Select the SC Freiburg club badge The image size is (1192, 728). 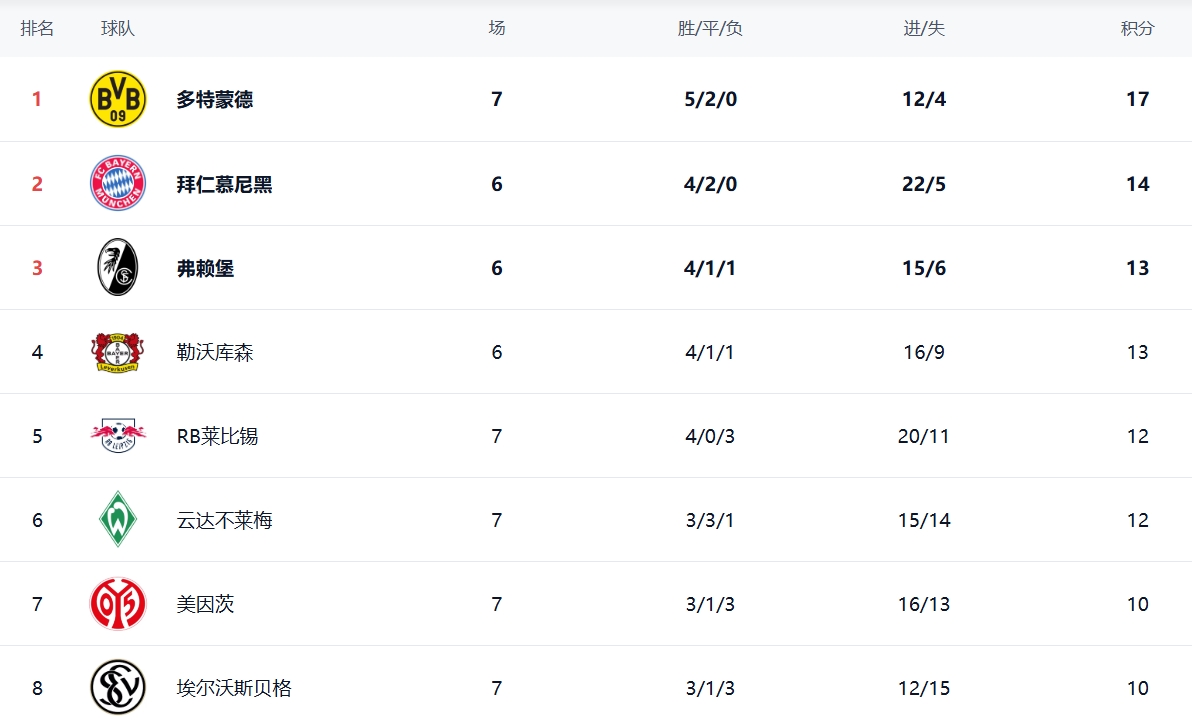pyautogui.click(x=118, y=267)
